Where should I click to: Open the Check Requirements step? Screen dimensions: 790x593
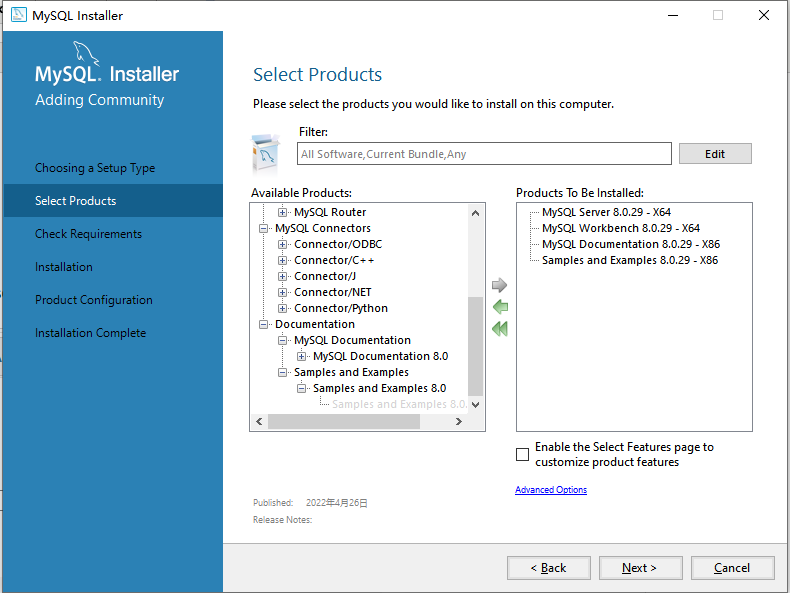pyautogui.click(x=88, y=234)
